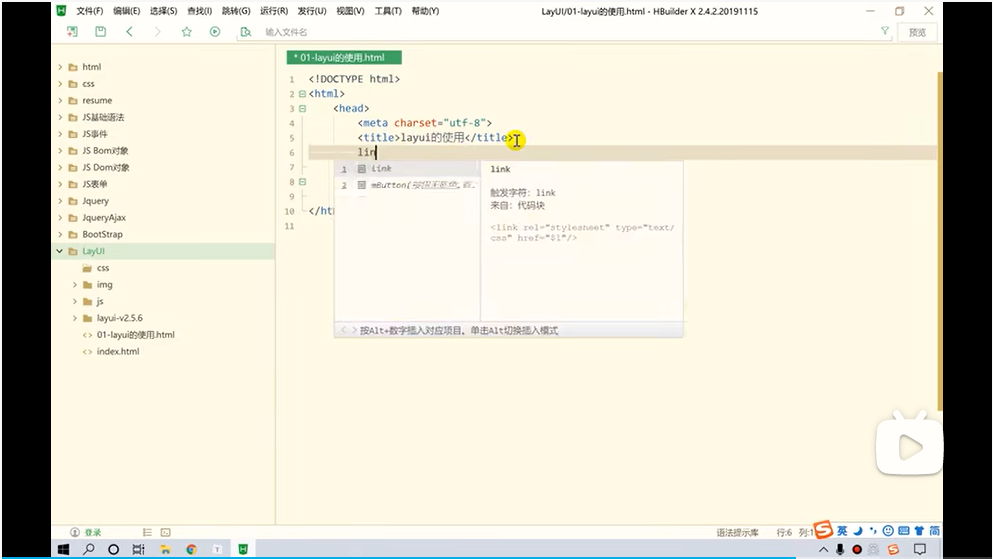Open the Windows Start menu
The image size is (993, 559).
63,549
